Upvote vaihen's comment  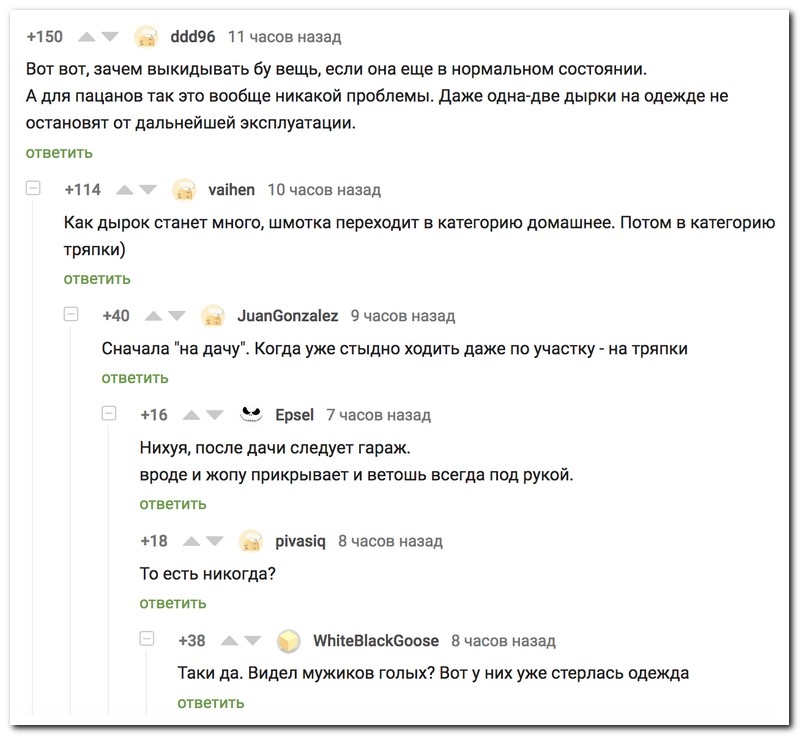[x=126, y=190]
